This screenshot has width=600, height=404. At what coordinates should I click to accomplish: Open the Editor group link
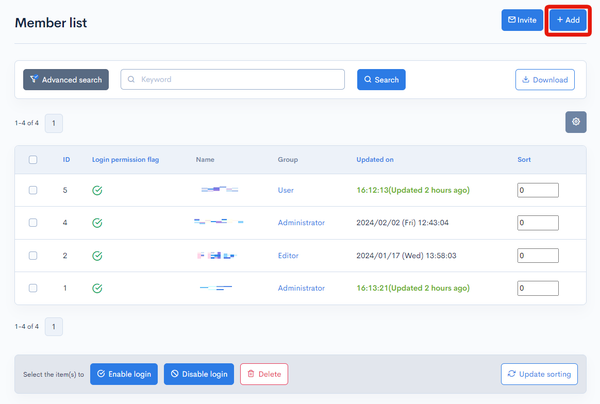[288, 256]
